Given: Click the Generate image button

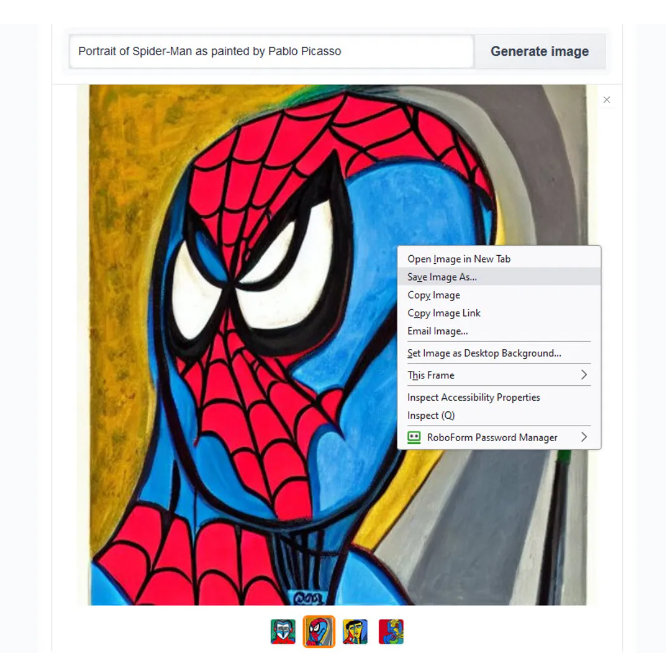Looking at the screenshot, I should (x=540, y=51).
